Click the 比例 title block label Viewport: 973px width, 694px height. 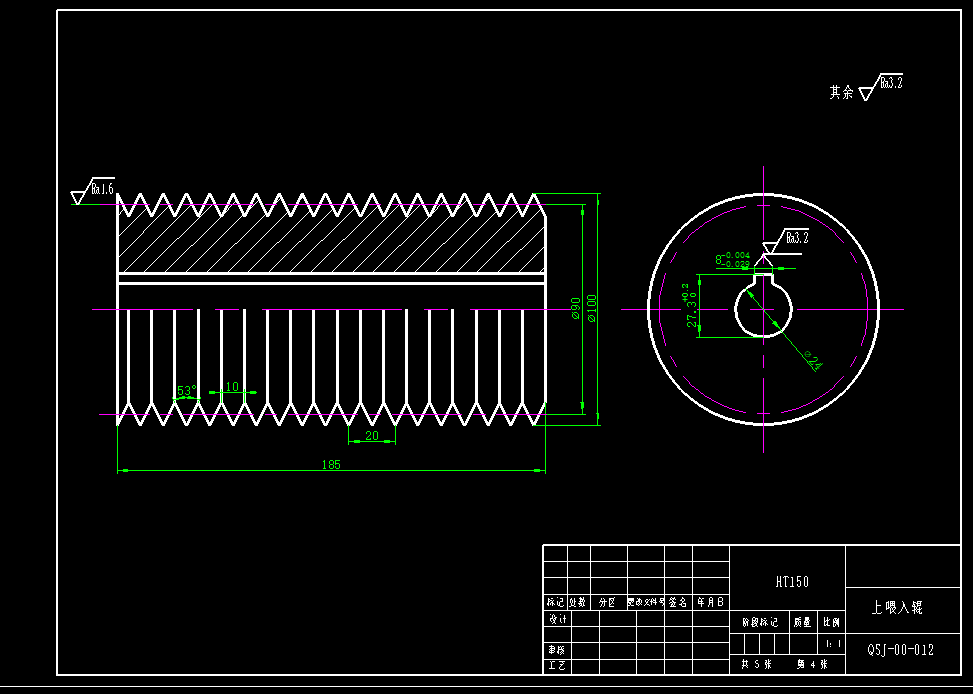click(832, 622)
